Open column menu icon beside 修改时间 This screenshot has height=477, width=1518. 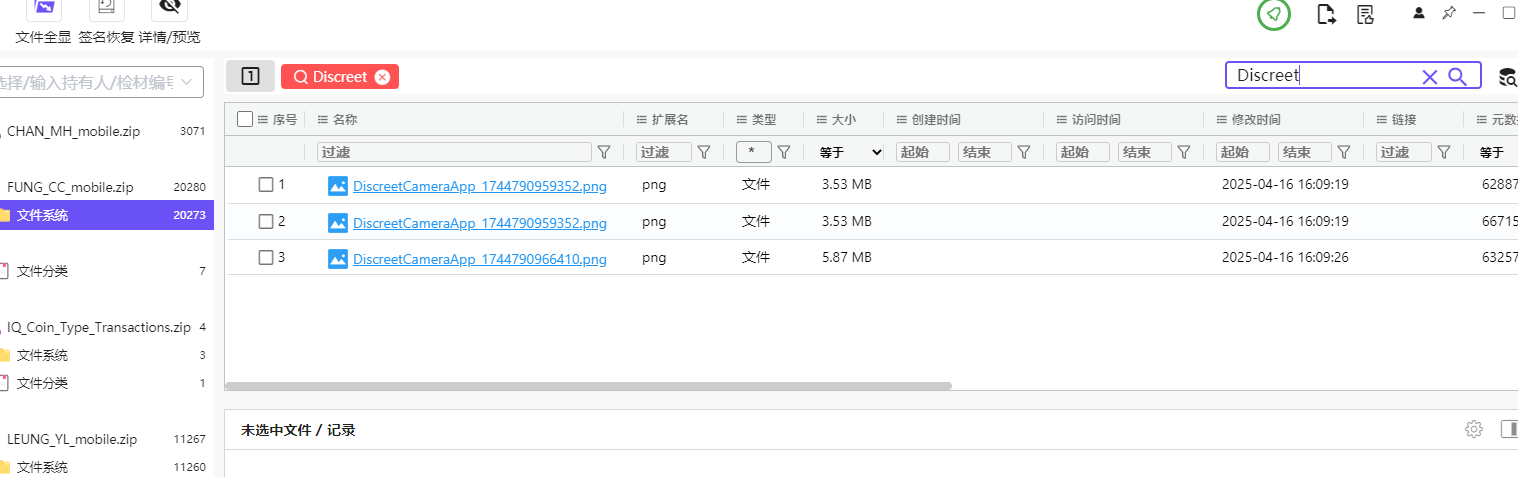(1222, 119)
